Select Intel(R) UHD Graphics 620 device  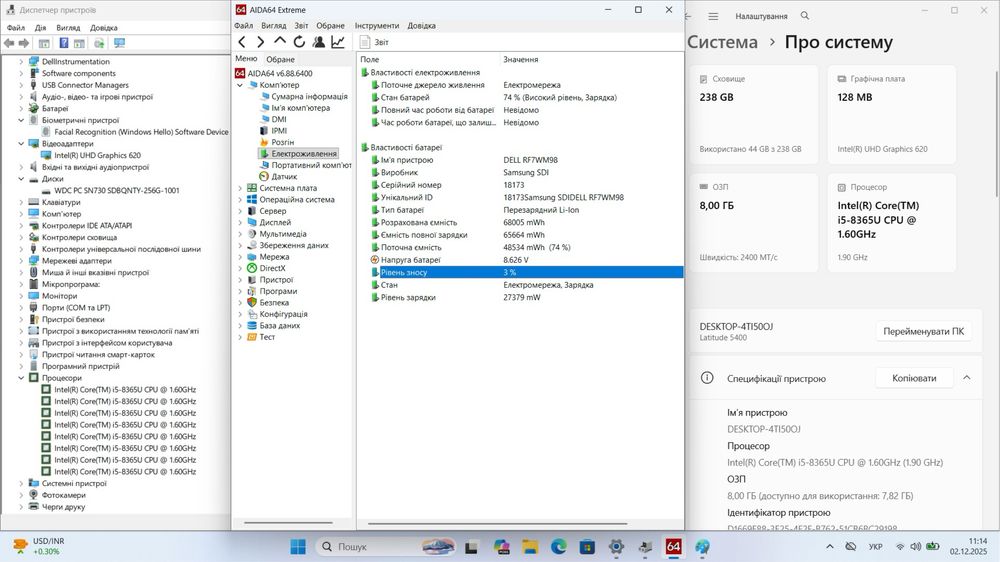[x=97, y=155]
